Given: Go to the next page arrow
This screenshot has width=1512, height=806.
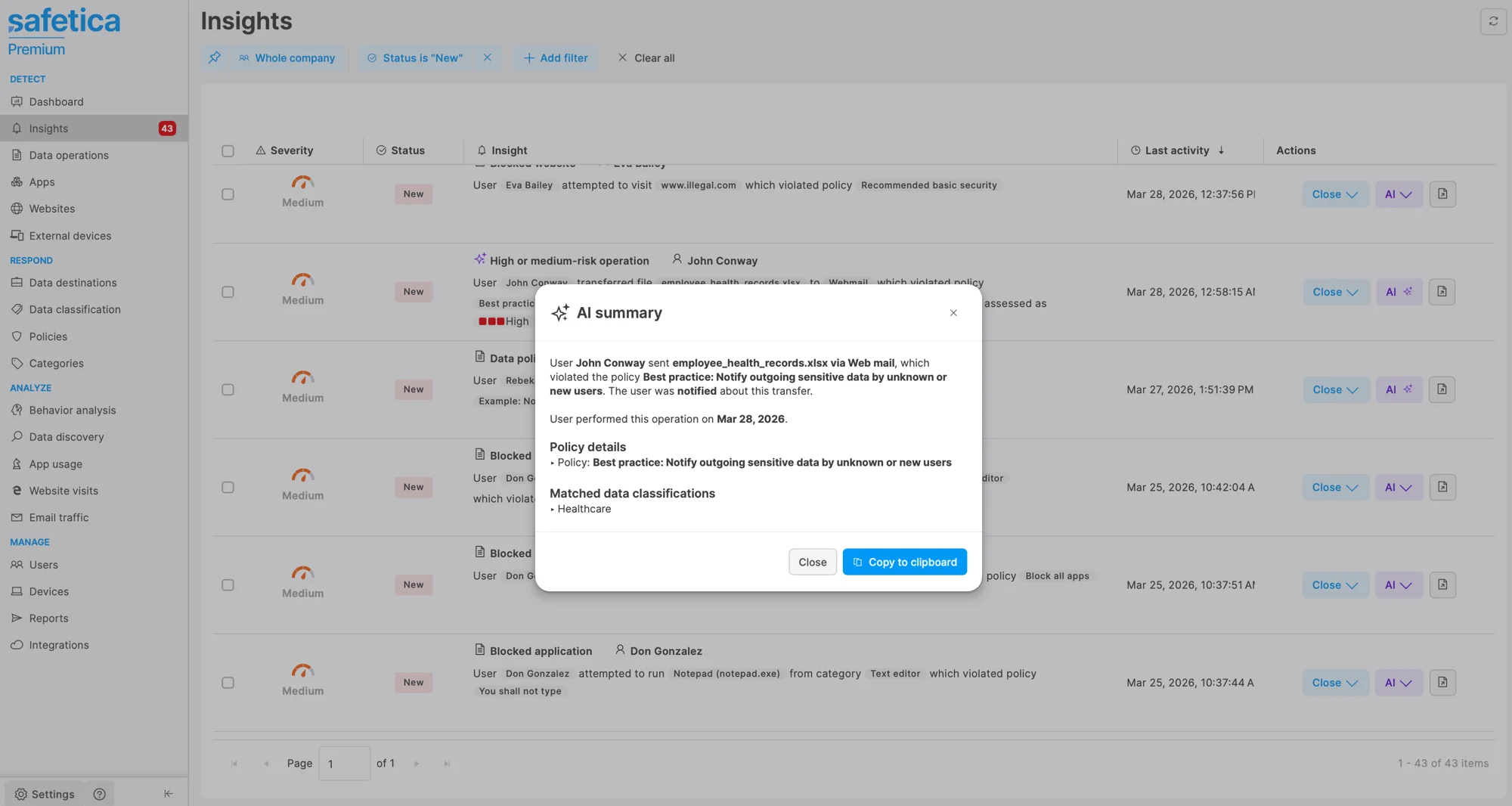Looking at the screenshot, I should point(417,764).
